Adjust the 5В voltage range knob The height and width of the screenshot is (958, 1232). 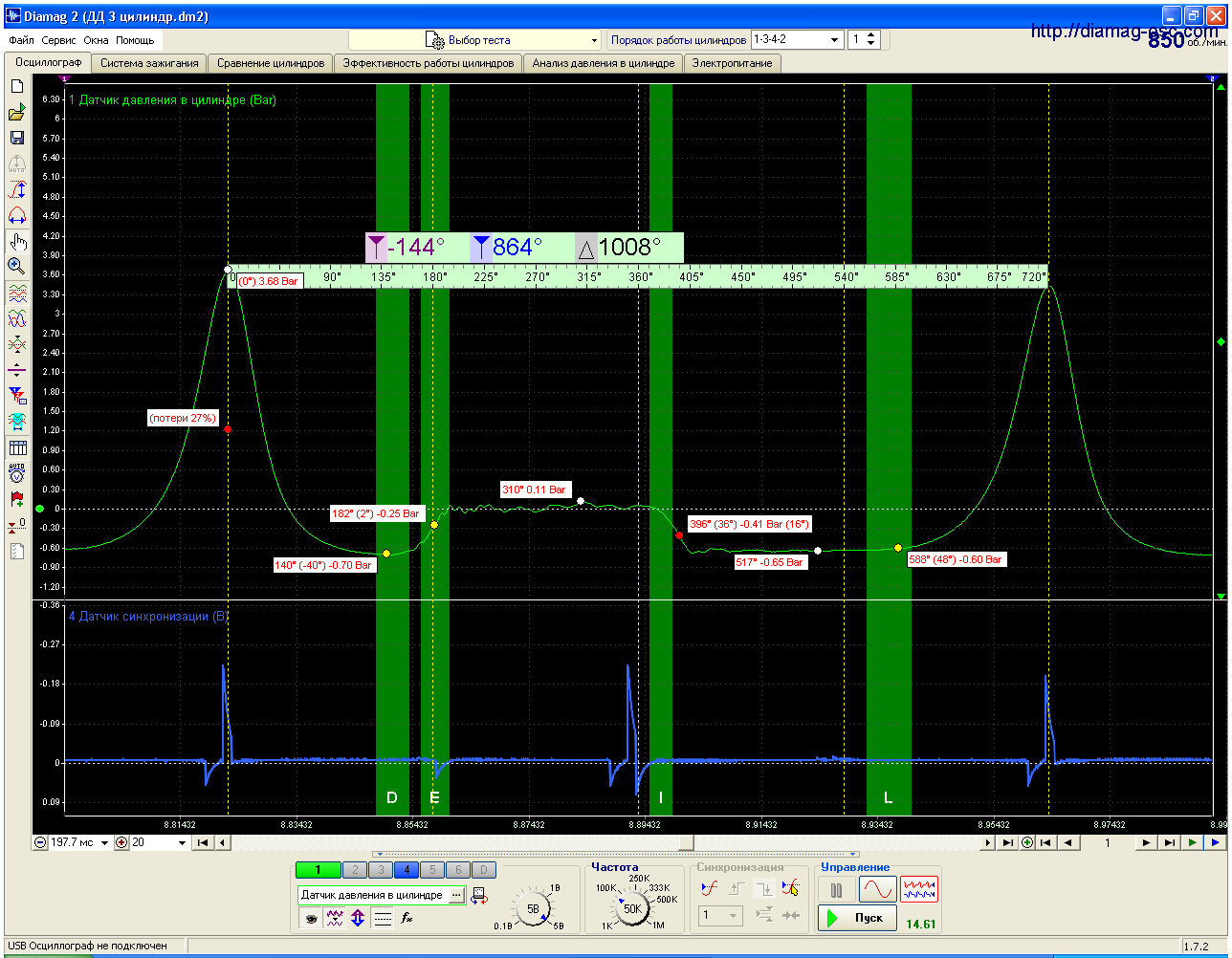click(x=533, y=909)
